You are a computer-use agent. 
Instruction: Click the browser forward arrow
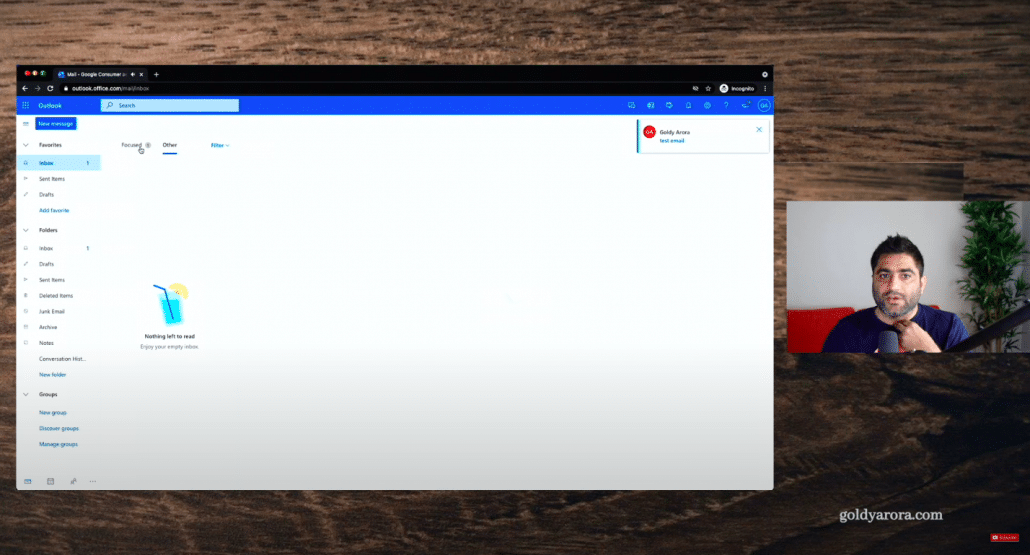pyautogui.click(x=37, y=88)
